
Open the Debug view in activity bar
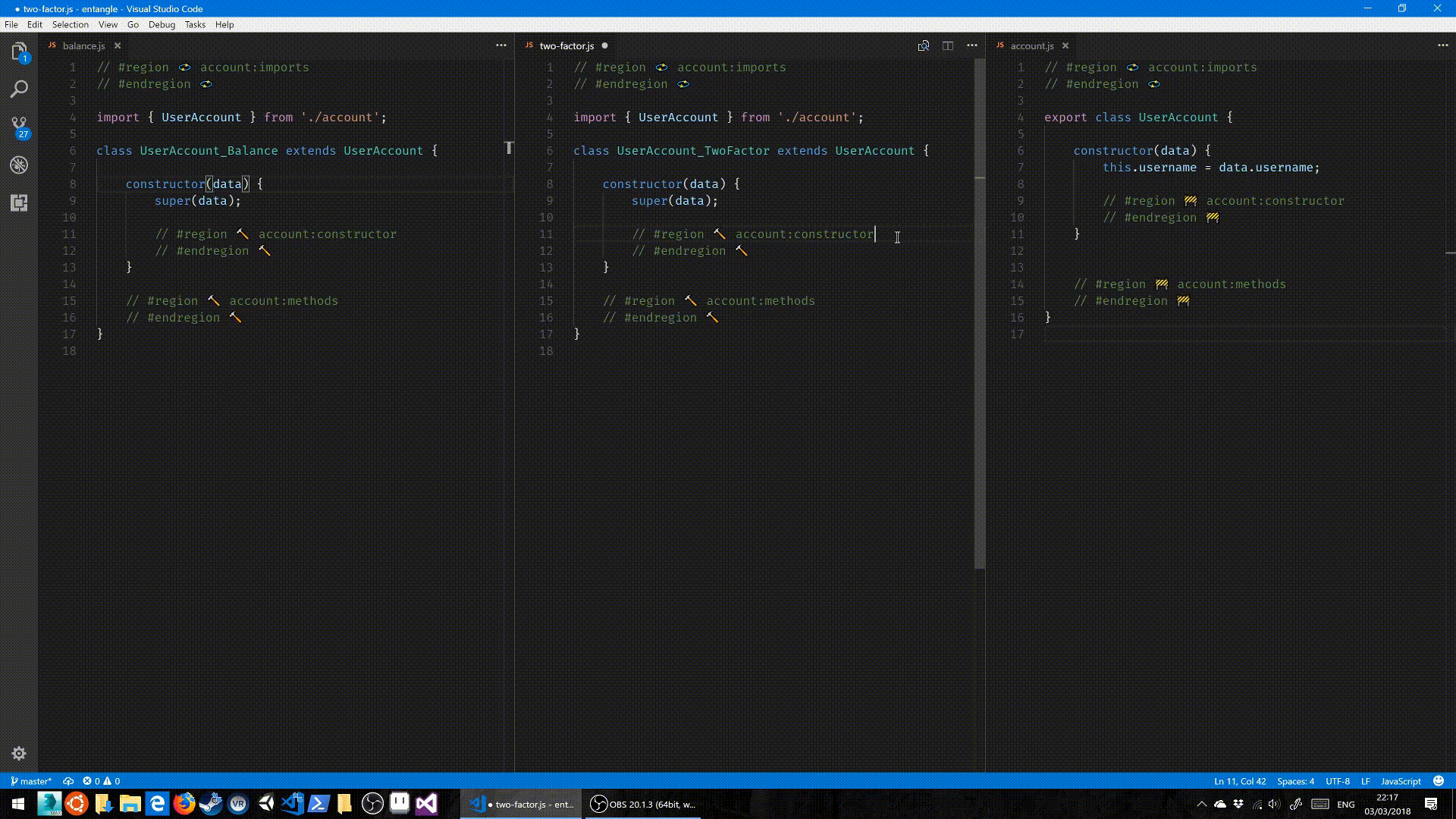coord(19,165)
